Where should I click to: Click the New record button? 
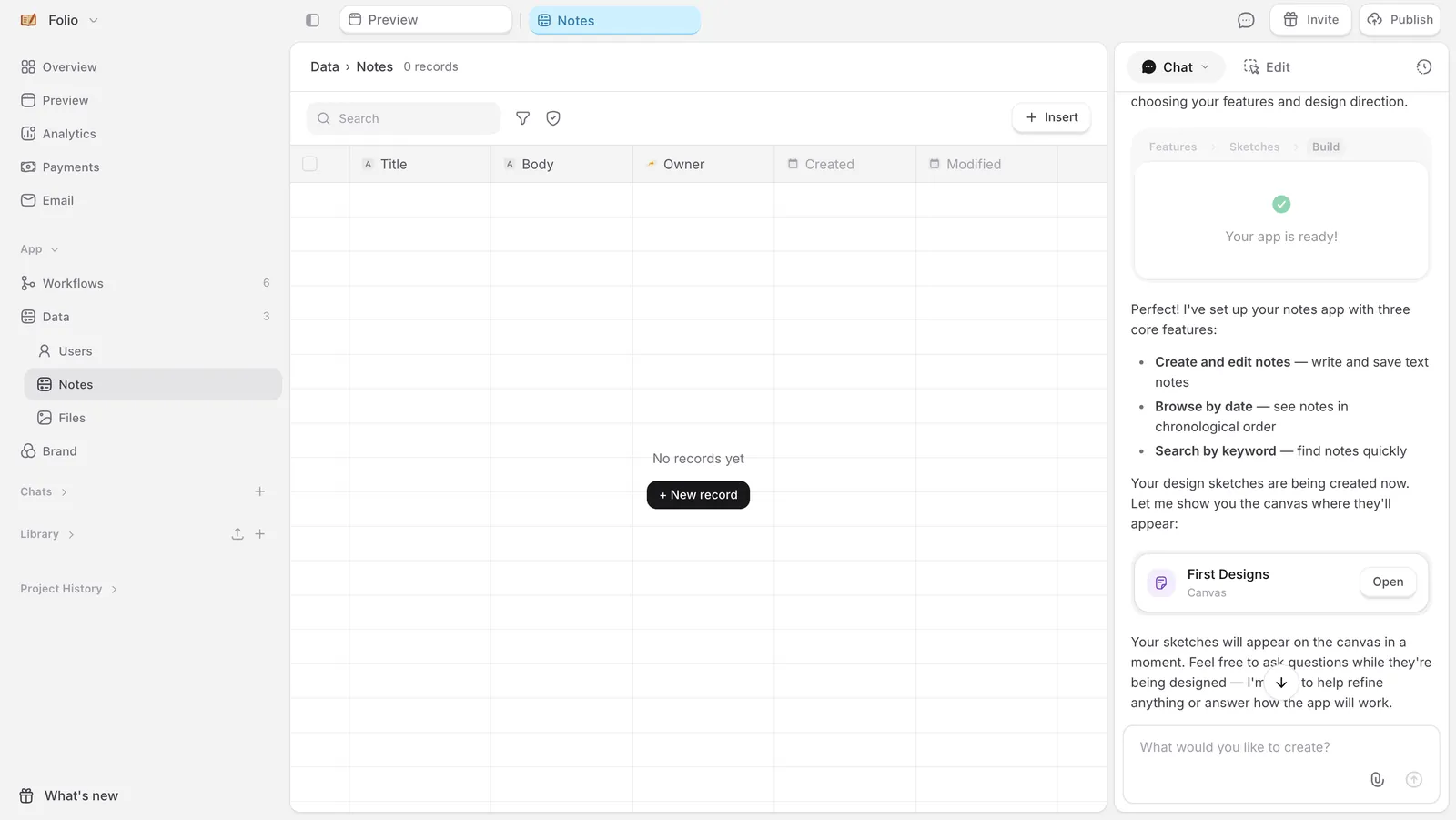pyautogui.click(x=698, y=495)
